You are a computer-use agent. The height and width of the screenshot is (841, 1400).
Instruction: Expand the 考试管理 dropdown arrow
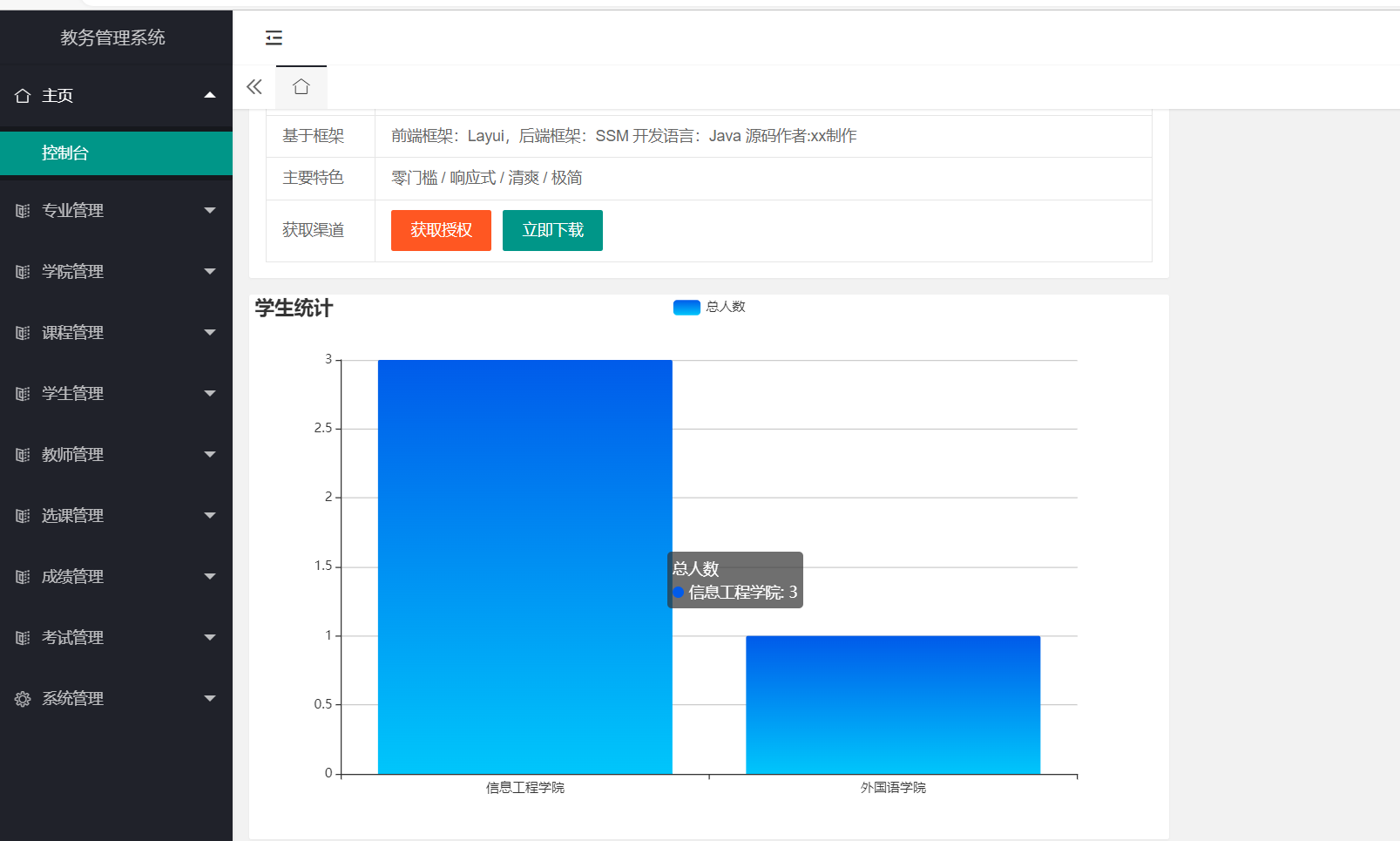click(209, 637)
